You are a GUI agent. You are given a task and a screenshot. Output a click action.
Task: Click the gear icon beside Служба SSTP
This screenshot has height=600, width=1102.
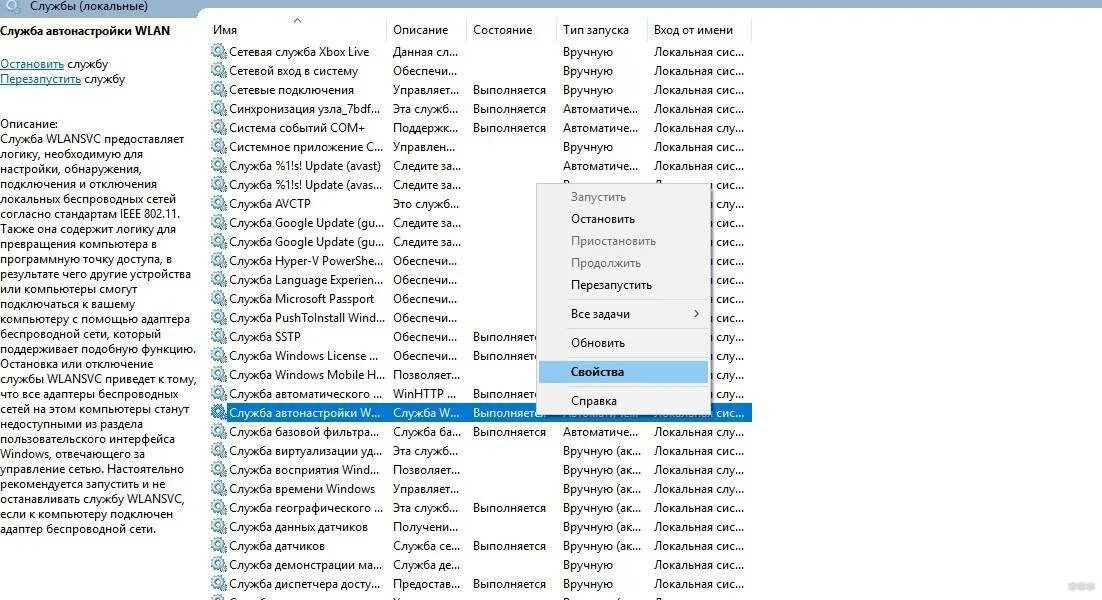coord(217,337)
